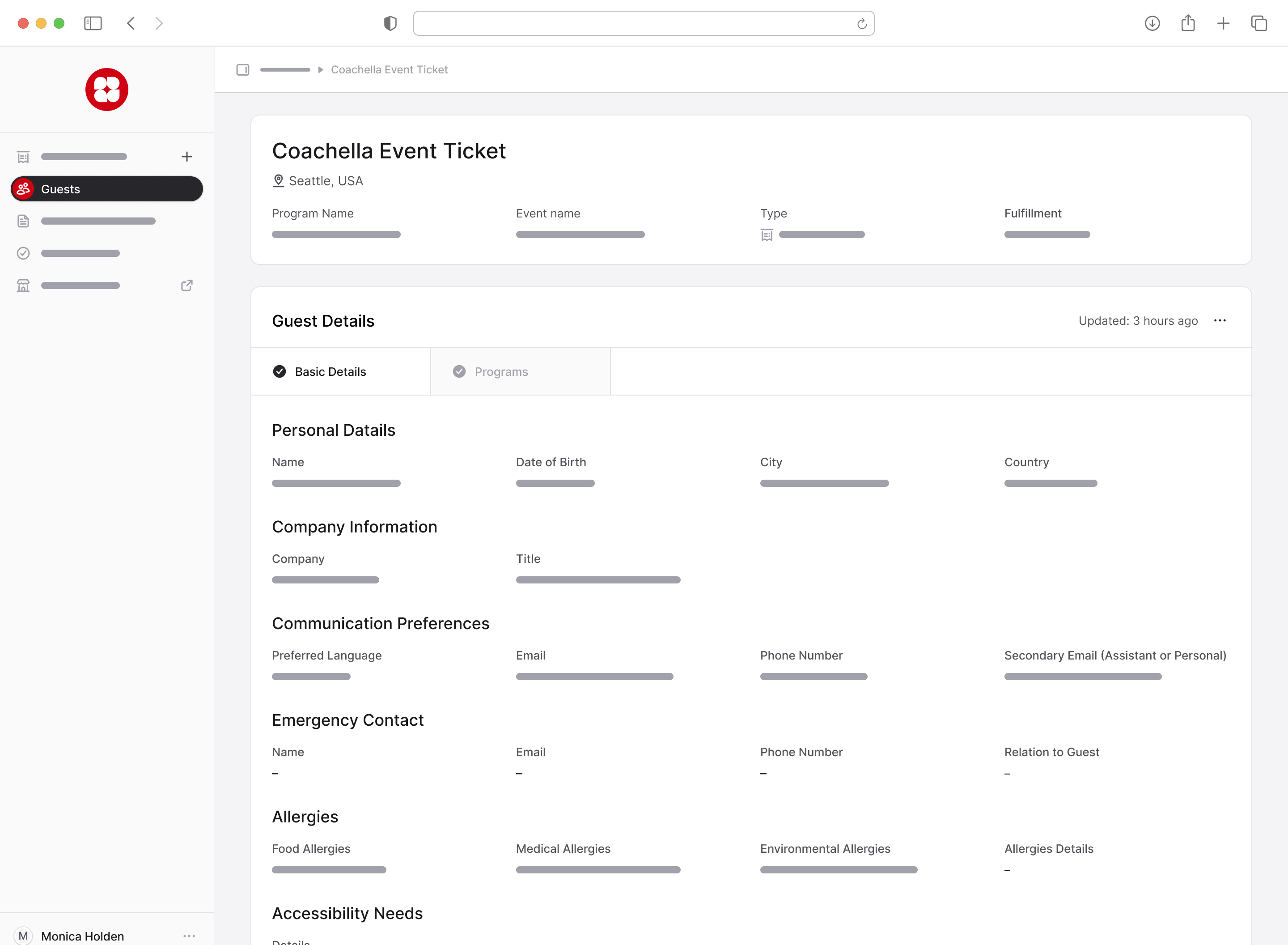Click the Date of Birth label
Screen dimensions: 1288x945
(x=551, y=462)
